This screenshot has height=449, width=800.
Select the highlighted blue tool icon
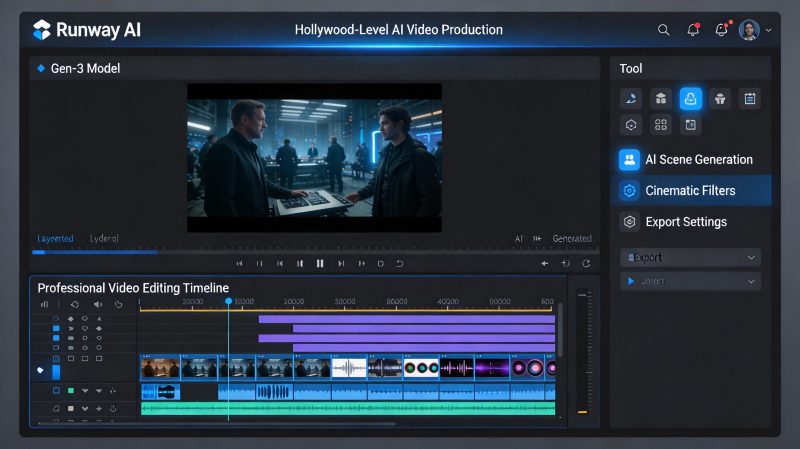[x=690, y=98]
